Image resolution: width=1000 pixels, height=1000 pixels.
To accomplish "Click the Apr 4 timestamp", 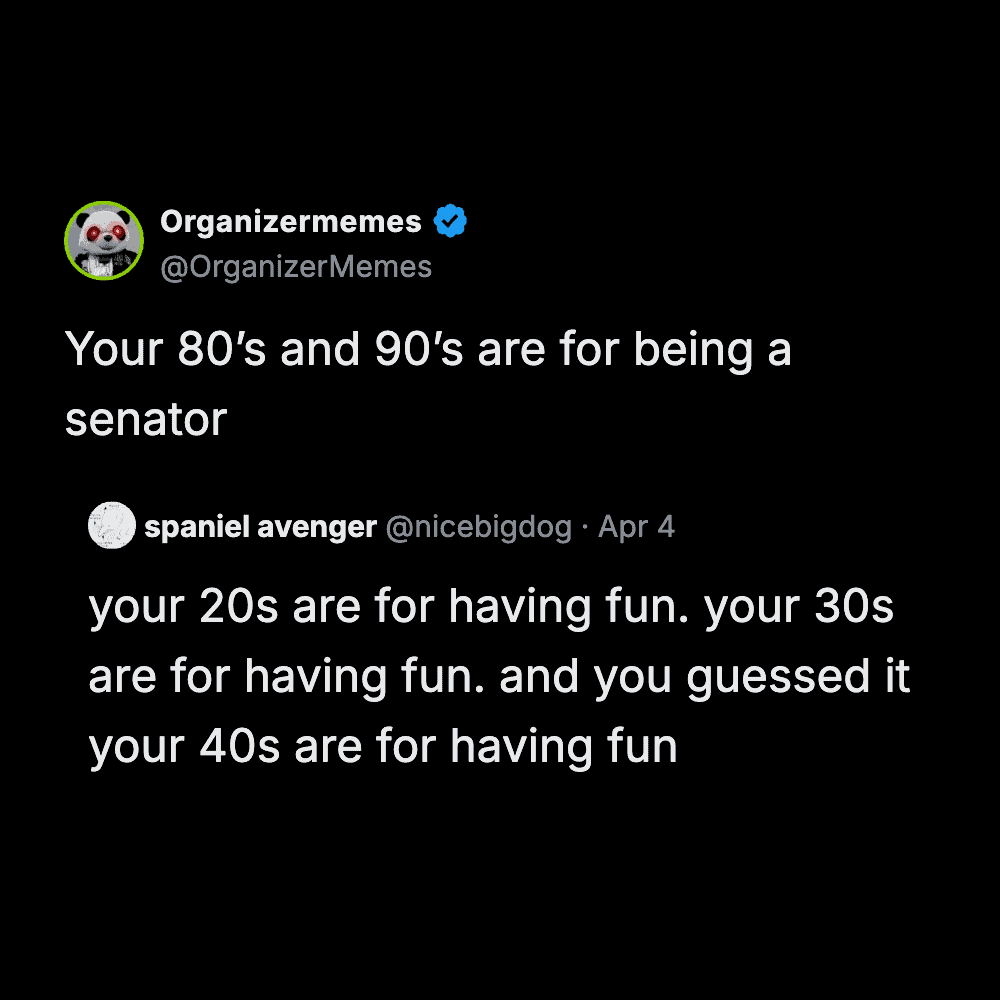I will pos(636,527).
